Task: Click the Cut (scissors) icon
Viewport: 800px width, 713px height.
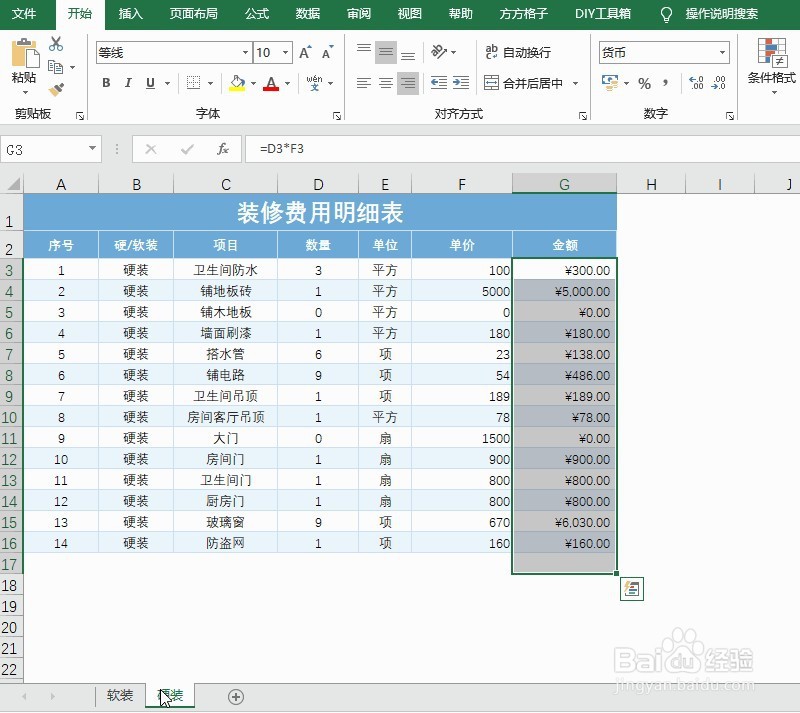Action: tap(56, 44)
